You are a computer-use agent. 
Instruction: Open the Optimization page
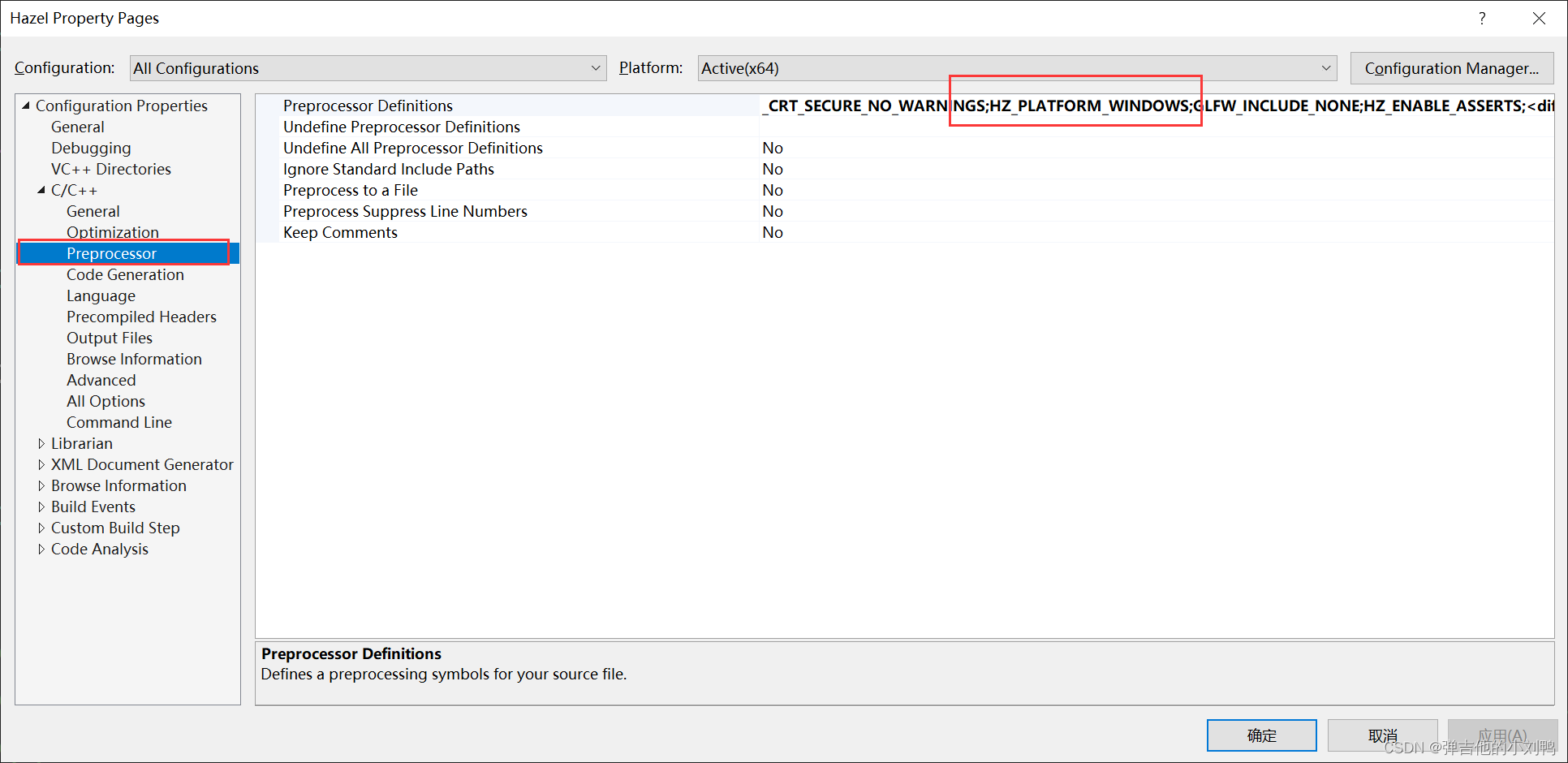(113, 232)
